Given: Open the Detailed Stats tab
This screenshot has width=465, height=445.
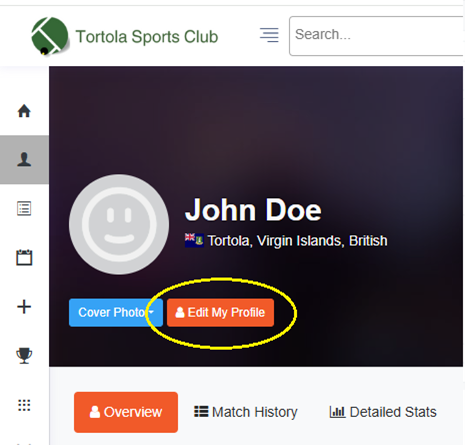Looking at the screenshot, I should pyautogui.click(x=383, y=412).
